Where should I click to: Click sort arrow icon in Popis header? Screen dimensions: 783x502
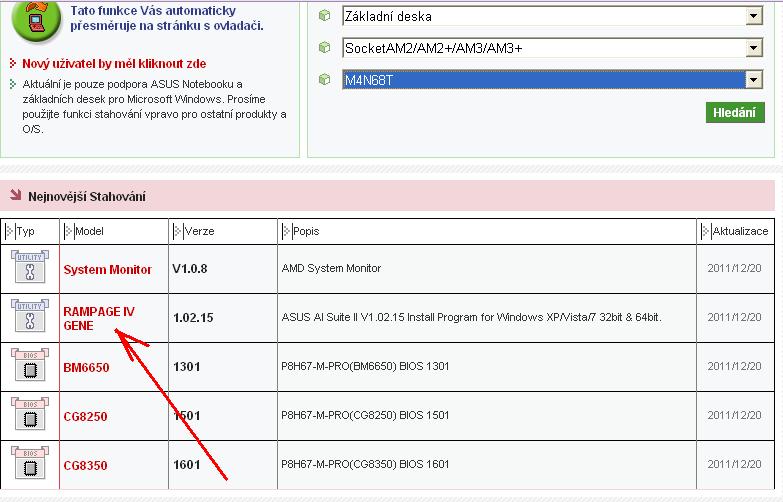coord(286,231)
